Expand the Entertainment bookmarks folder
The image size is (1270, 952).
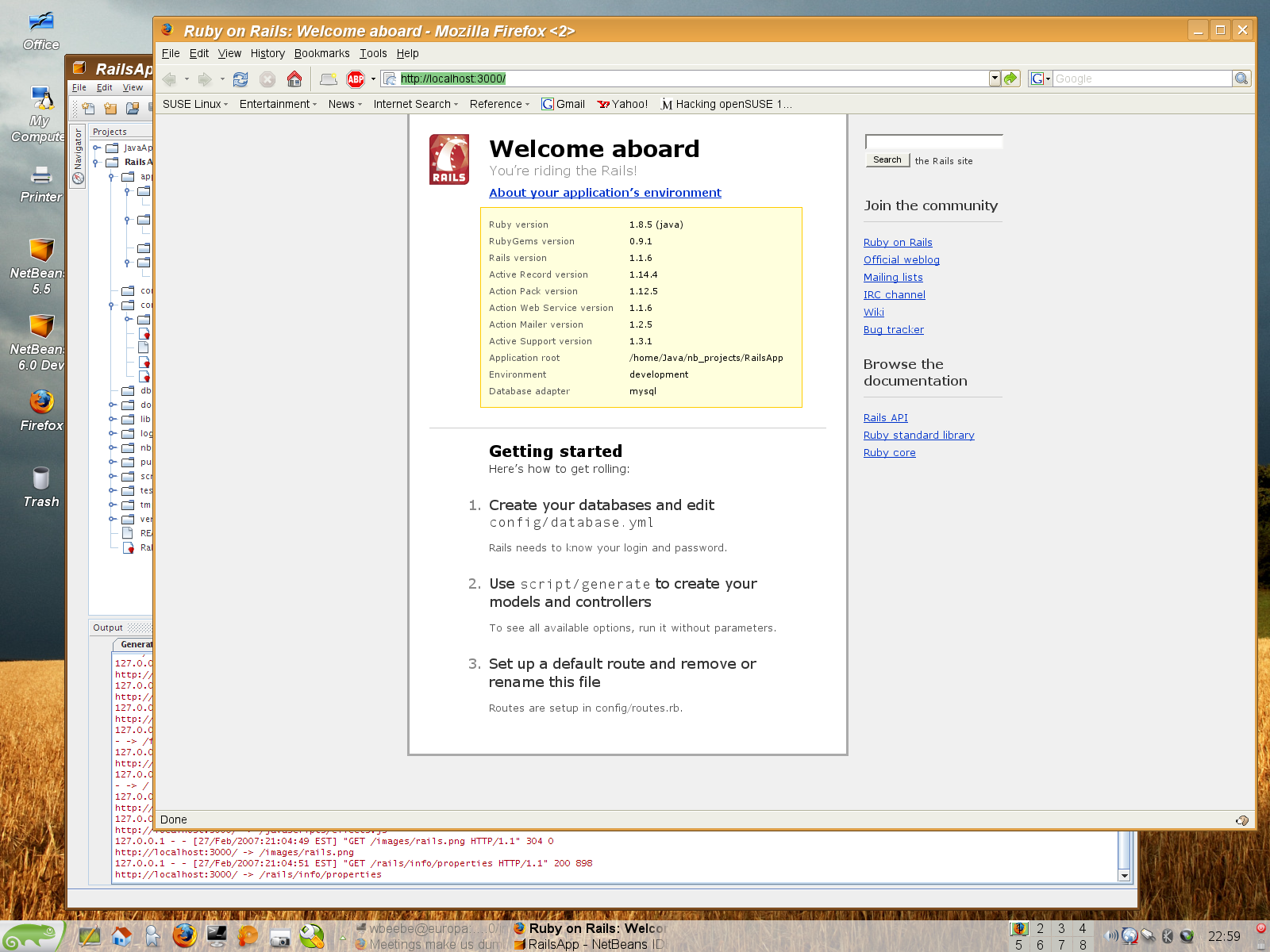(x=278, y=104)
